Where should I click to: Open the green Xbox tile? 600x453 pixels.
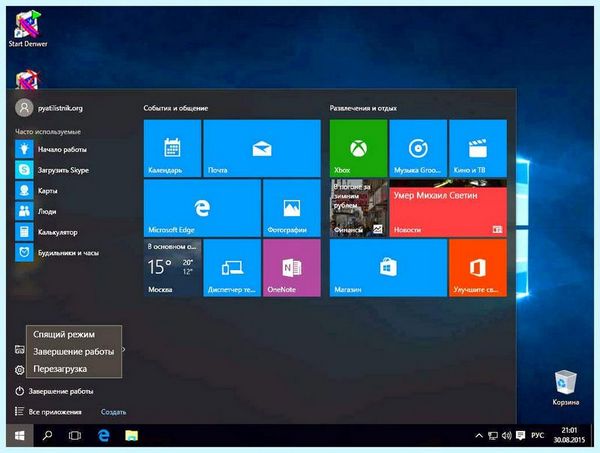coord(359,148)
